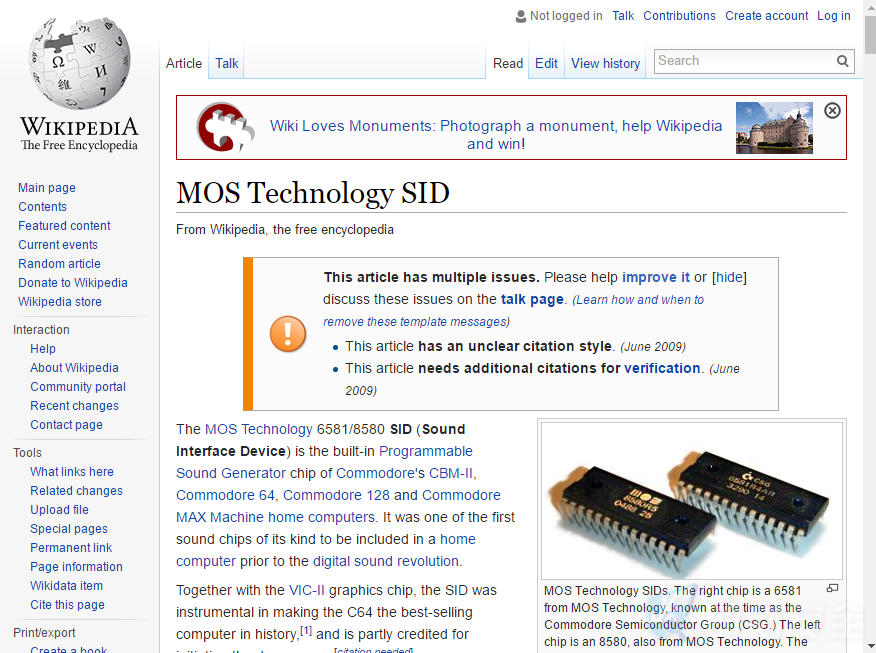Select the Read tab
876x653 pixels.
tap(508, 64)
